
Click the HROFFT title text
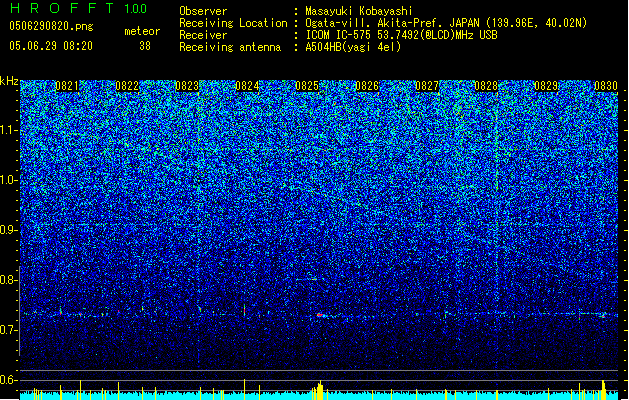[62, 8]
